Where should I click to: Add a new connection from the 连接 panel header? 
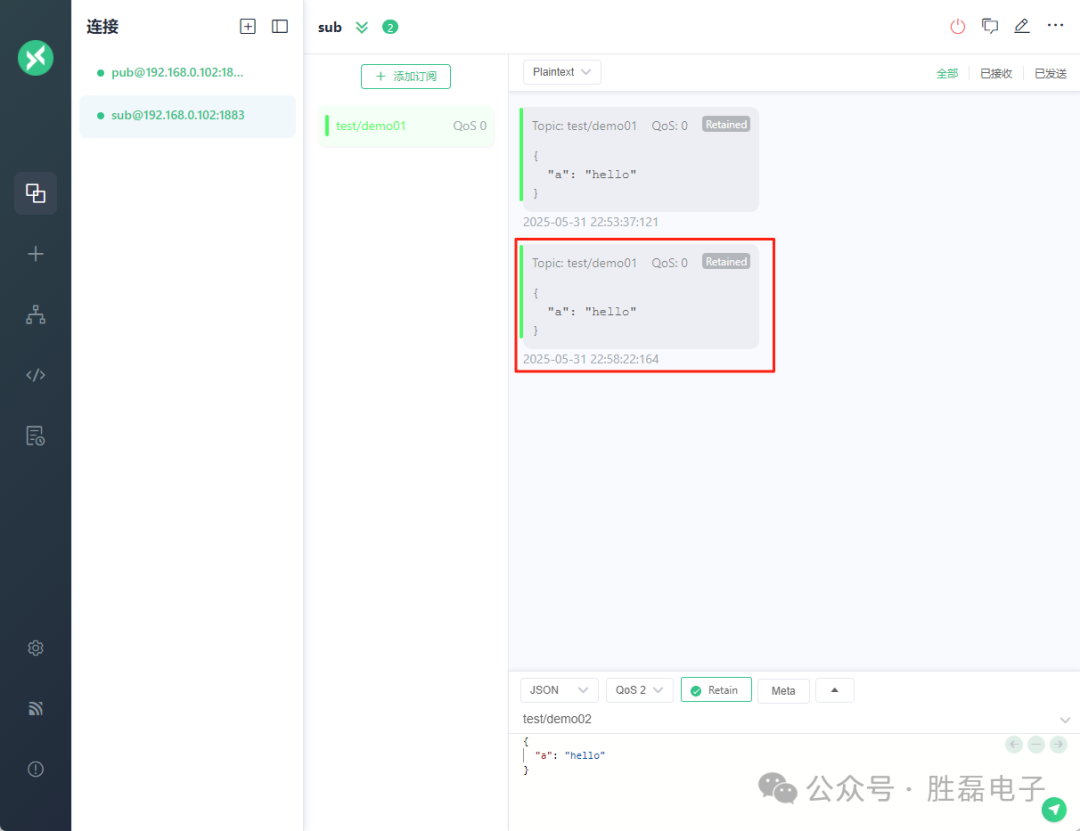247,26
